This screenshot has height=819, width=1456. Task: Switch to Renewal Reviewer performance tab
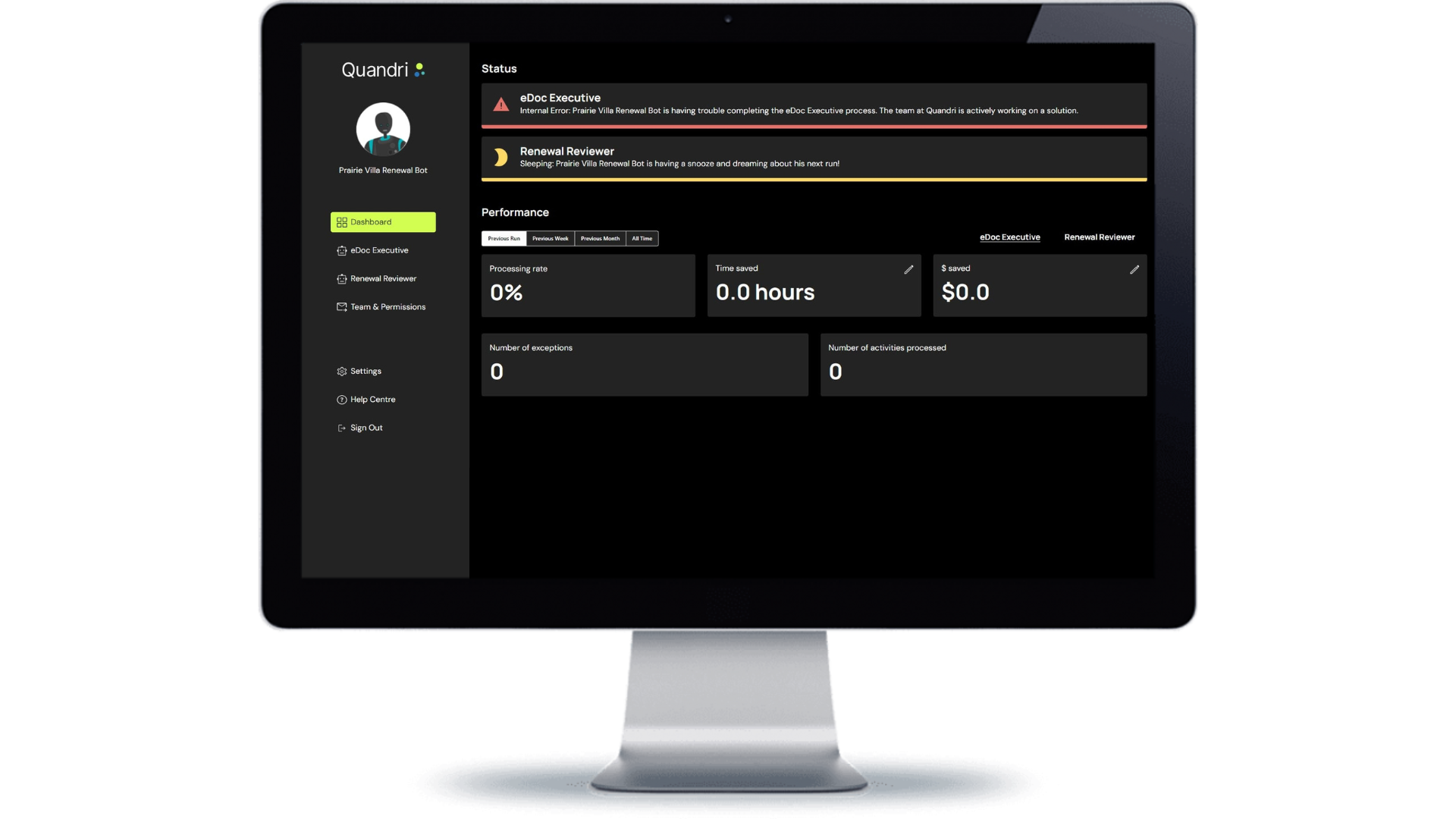1099,237
